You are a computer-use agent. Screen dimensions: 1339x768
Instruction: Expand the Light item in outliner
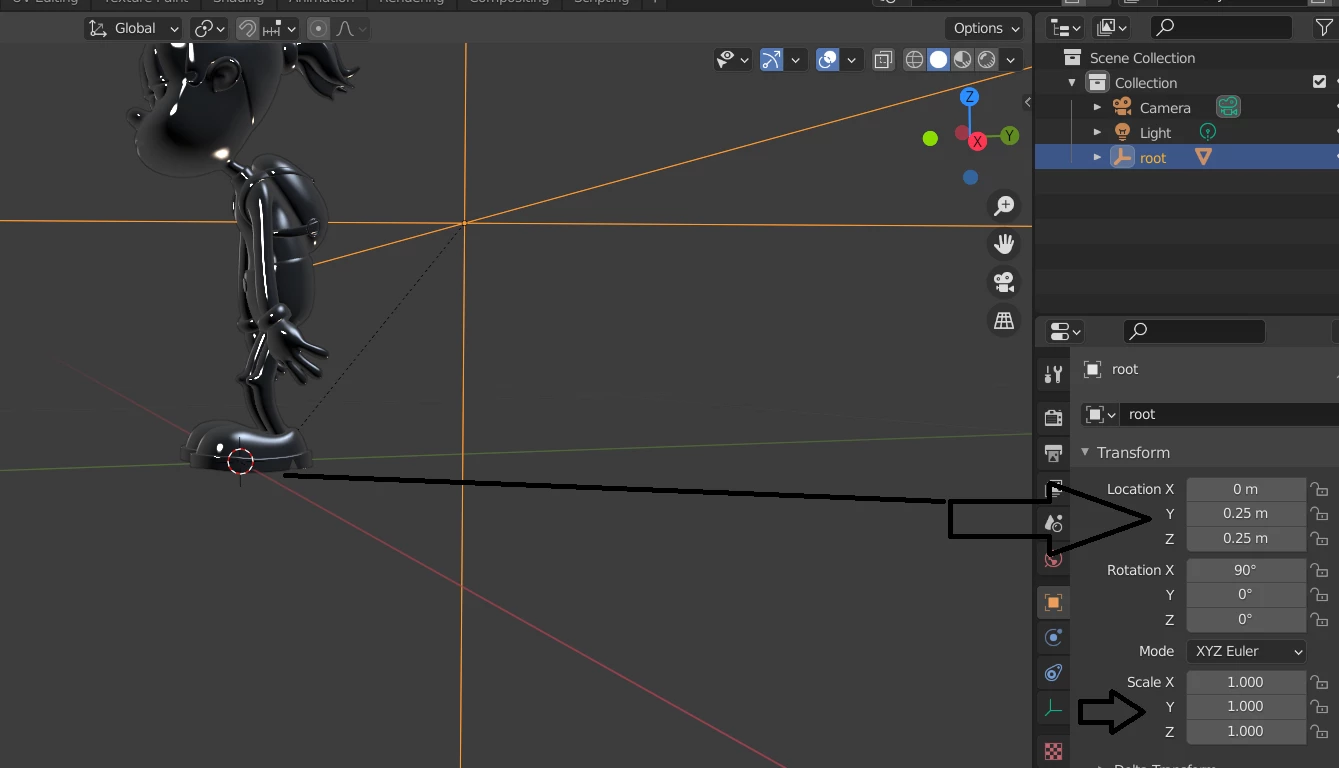coord(1097,132)
